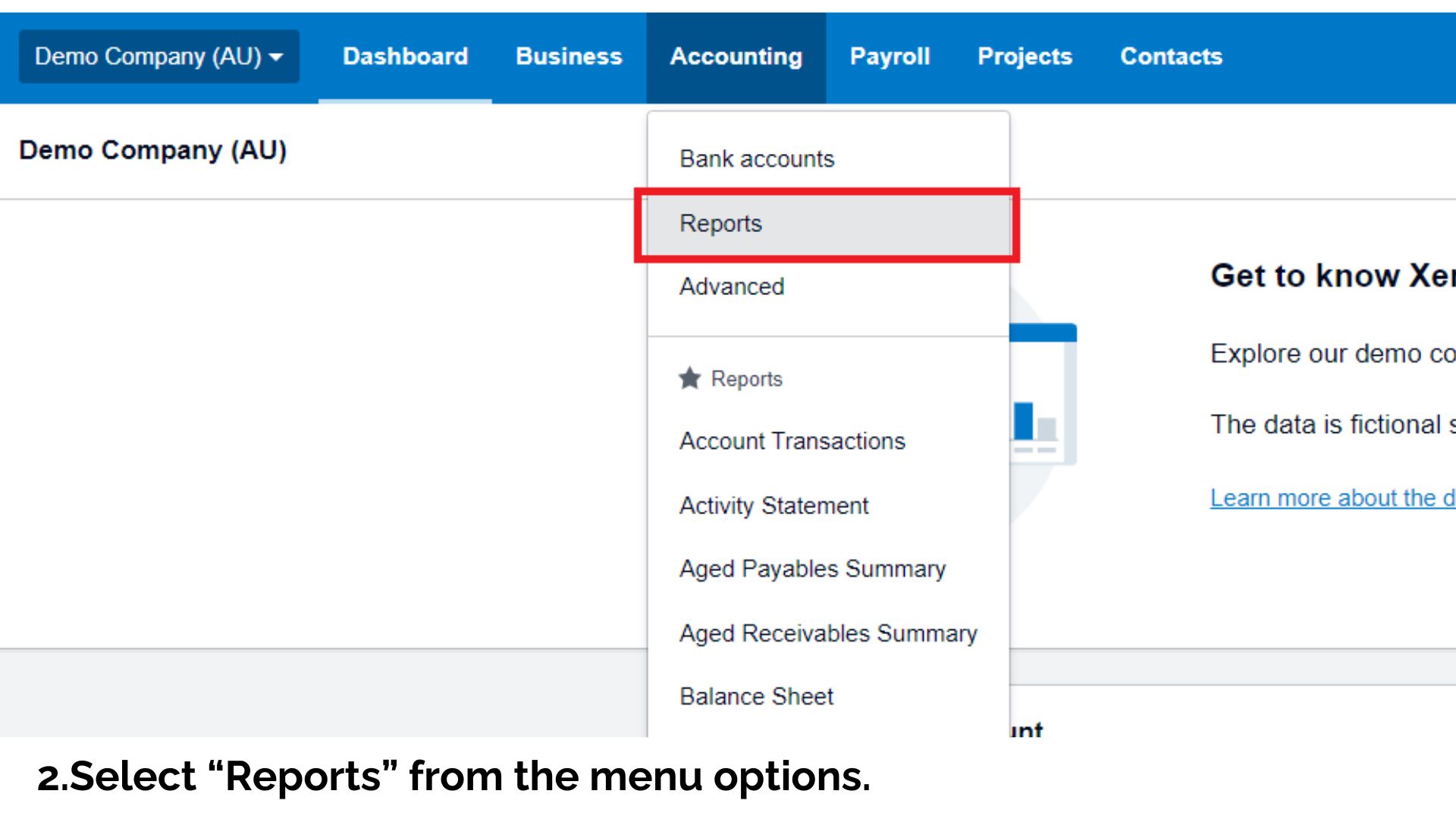Viewport: 1456px width, 819px height.
Task: Click the star icon beside favourite Reports
Action: tap(689, 378)
